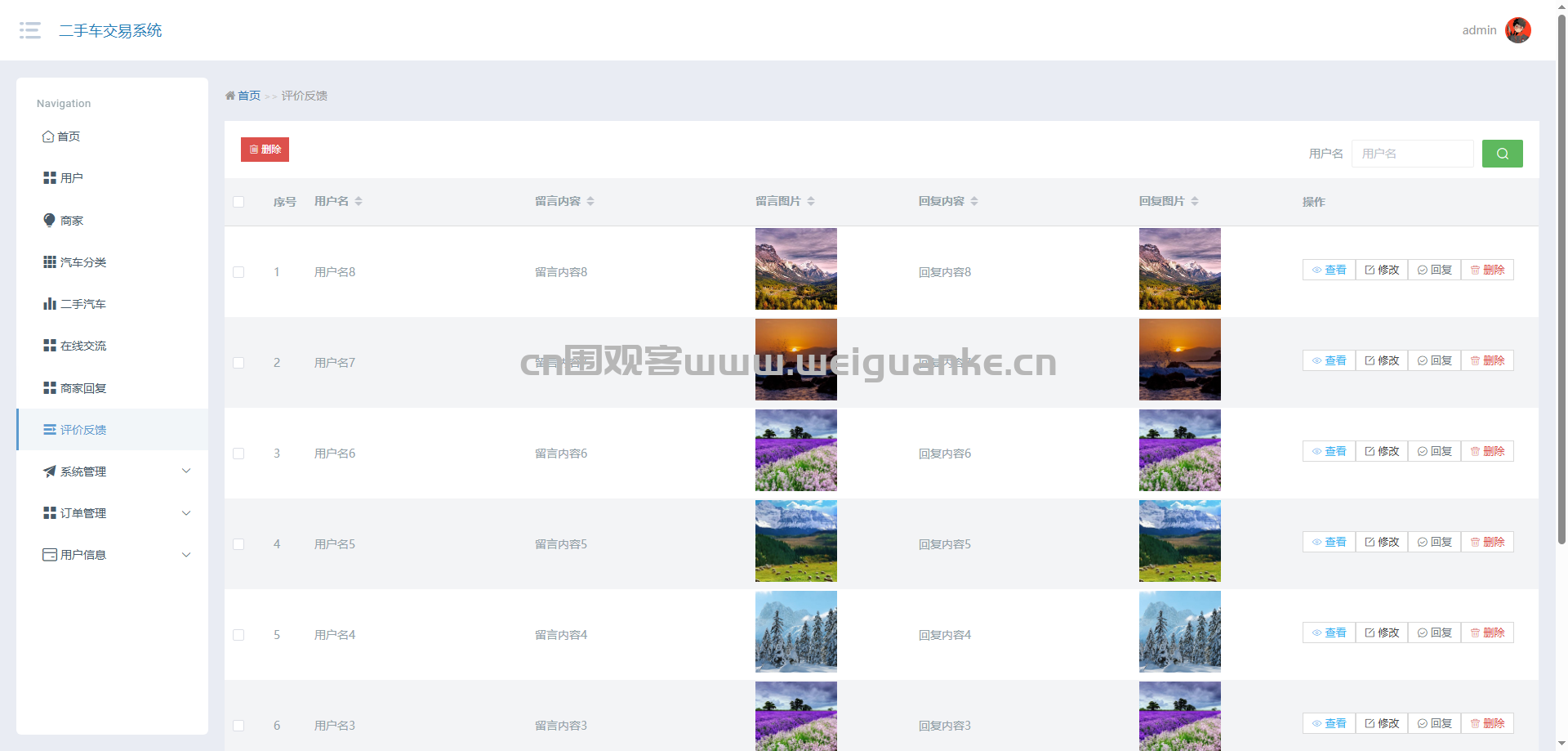
Task: Open the 首页 sidebar menu item
Action: (112, 136)
